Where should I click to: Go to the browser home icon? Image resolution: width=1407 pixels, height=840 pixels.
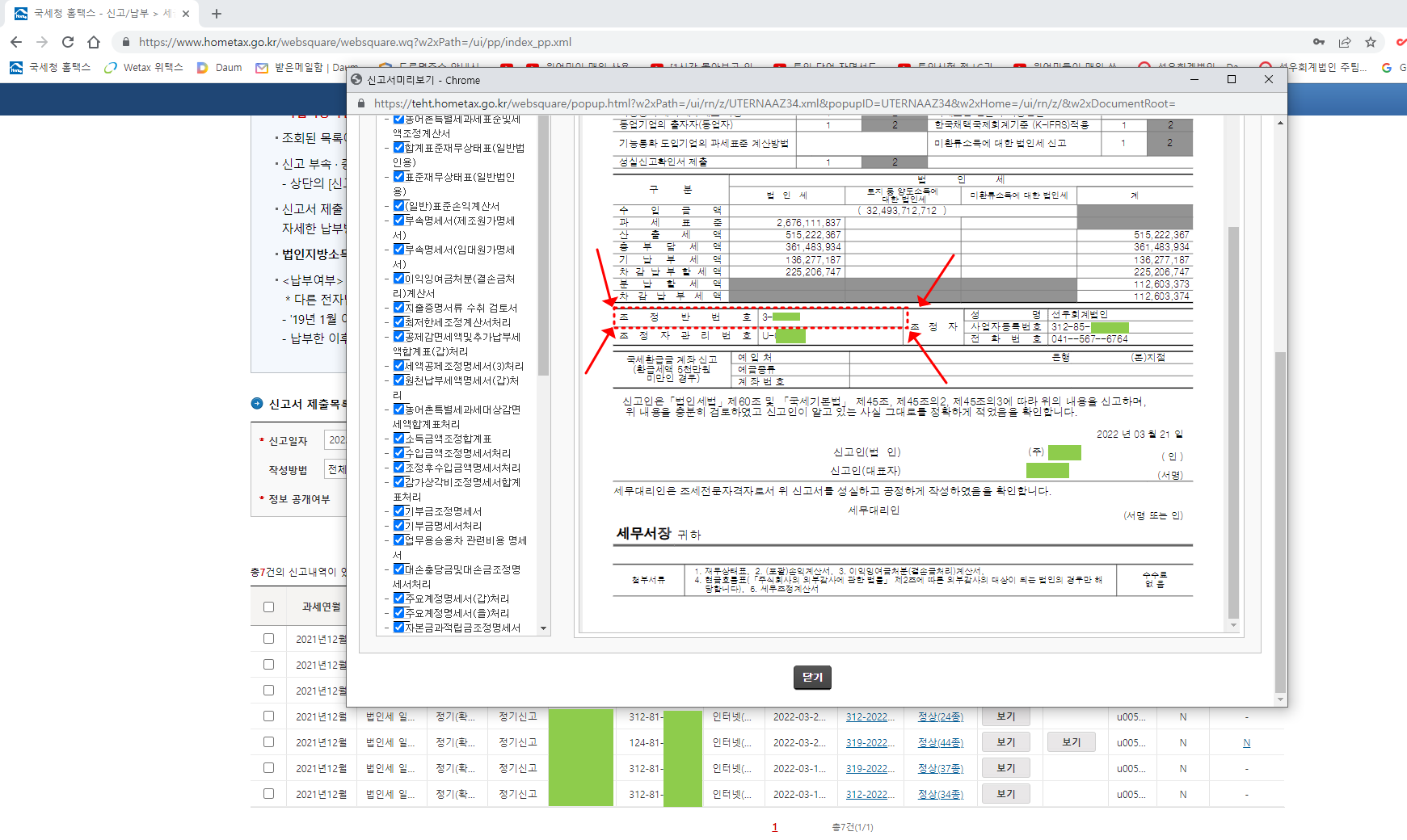[94, 42]
